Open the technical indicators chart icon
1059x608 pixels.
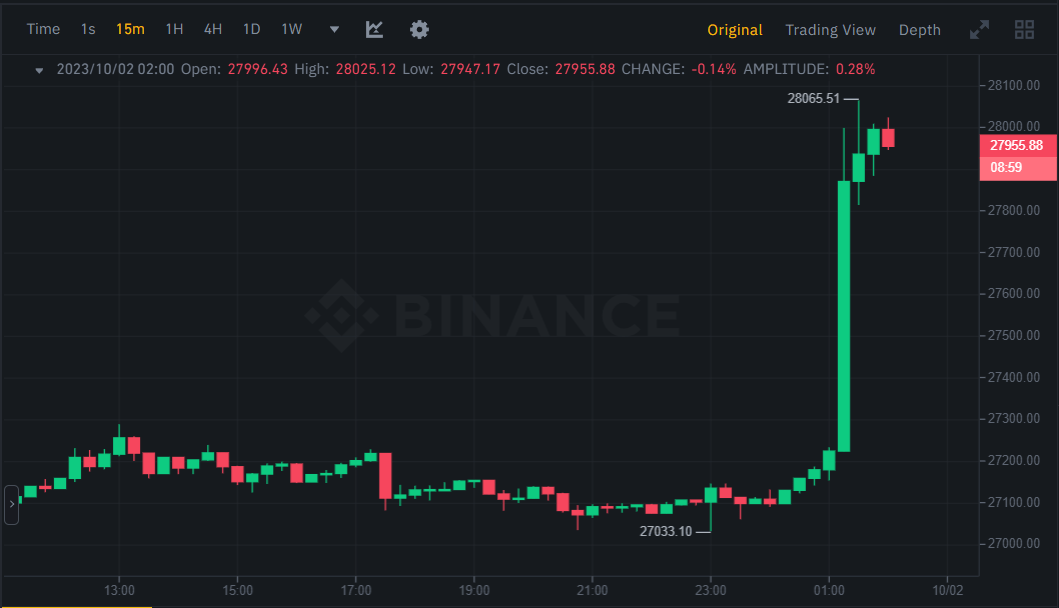[x=374, y=29]
